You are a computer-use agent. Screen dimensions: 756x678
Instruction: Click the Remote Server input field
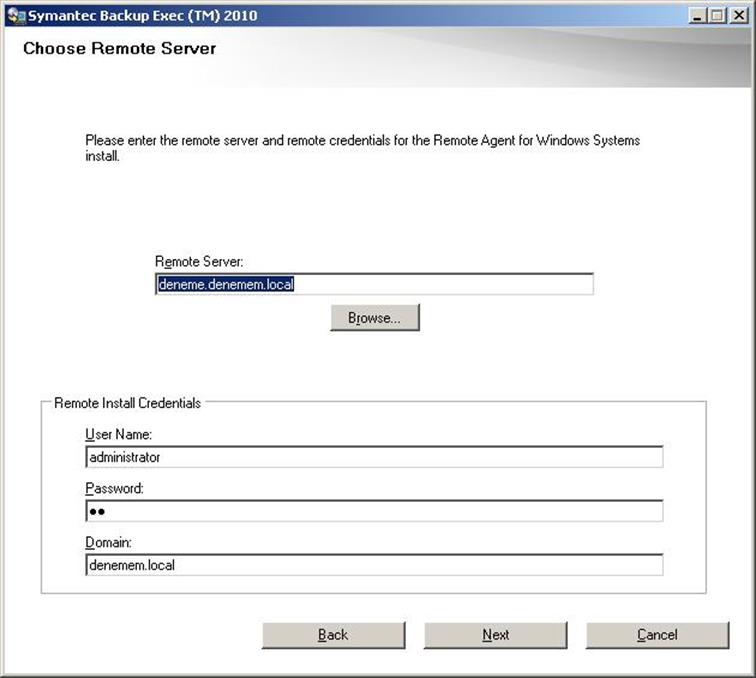click(x=374, y=284)
